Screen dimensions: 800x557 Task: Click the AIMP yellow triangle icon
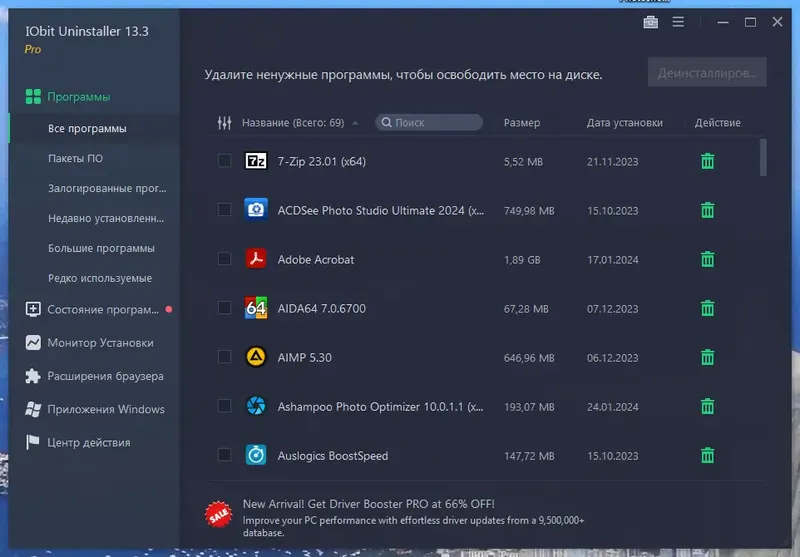click(256, 357)
